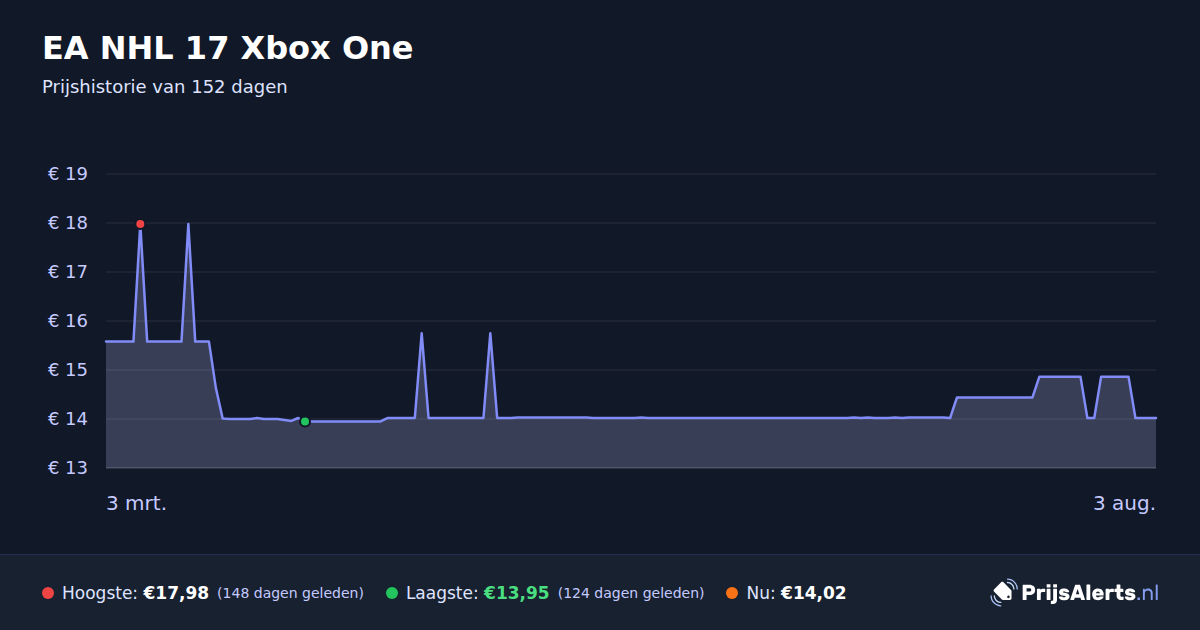Click the green dot beside Laagste legend
This screenshot has width=1200, height=630.
(392, 593)
